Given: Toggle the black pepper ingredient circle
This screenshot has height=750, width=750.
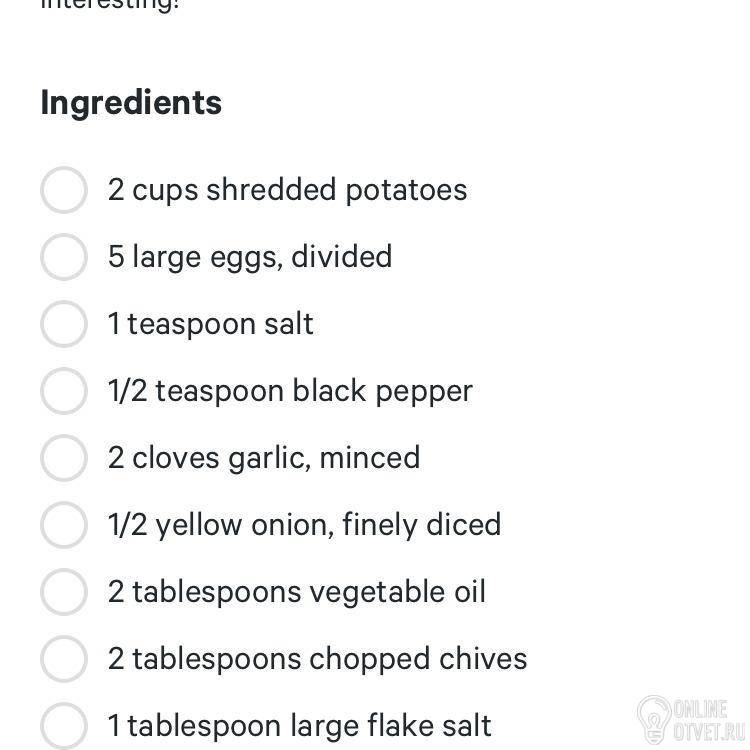Looking at the screenshot, I should click(x=64, y=391).
